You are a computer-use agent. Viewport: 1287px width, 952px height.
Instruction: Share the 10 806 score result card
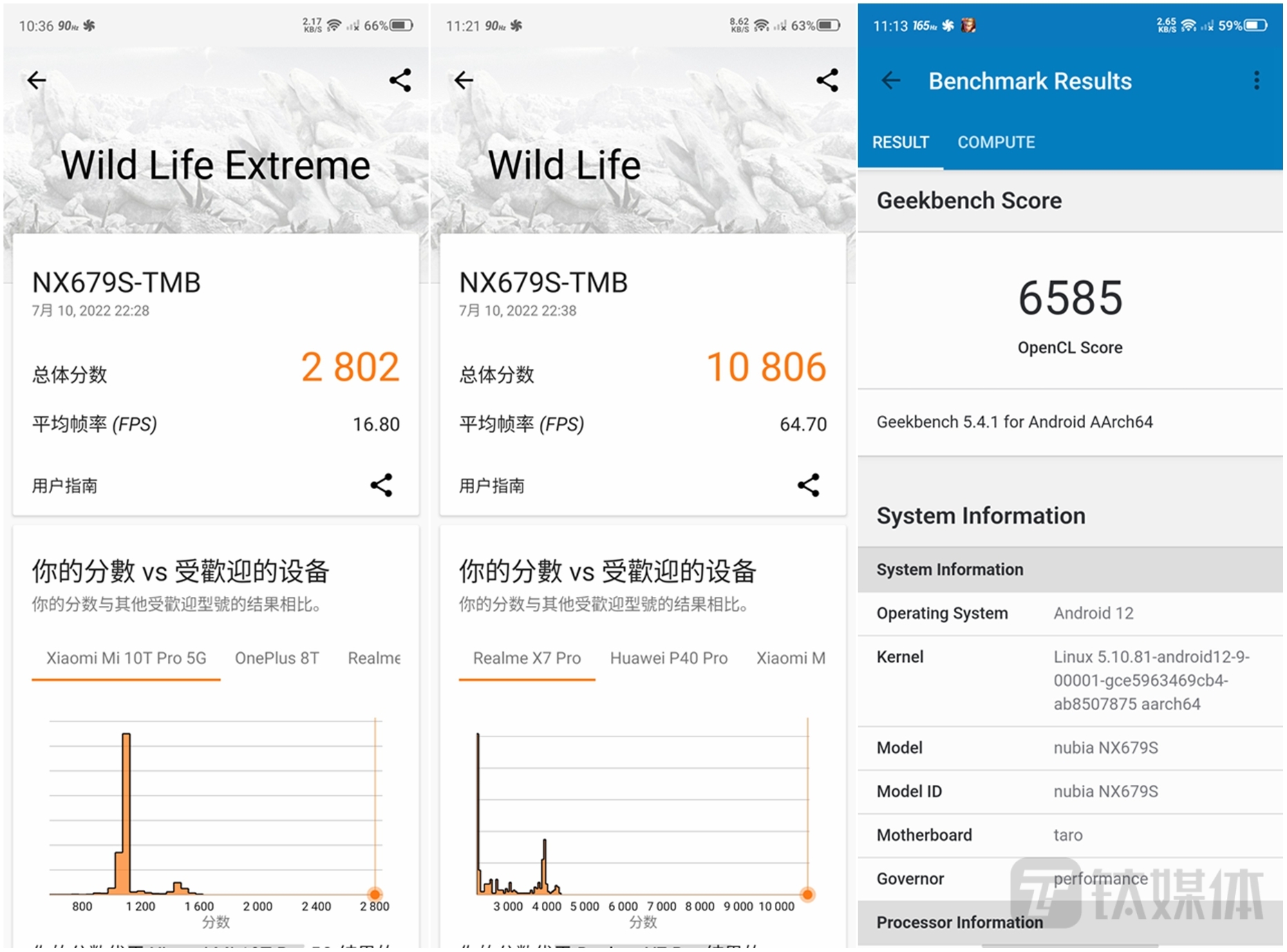(x=808, y=485)
